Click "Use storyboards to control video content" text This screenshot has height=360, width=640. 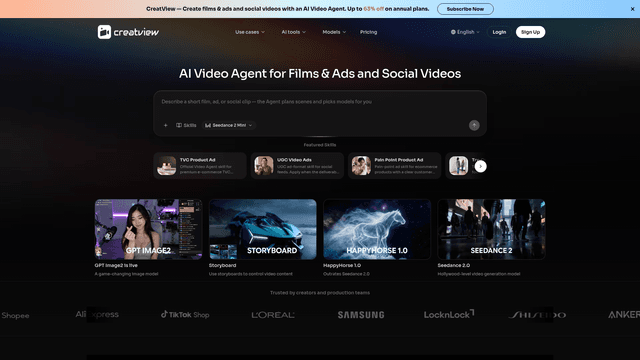point(251,274)
